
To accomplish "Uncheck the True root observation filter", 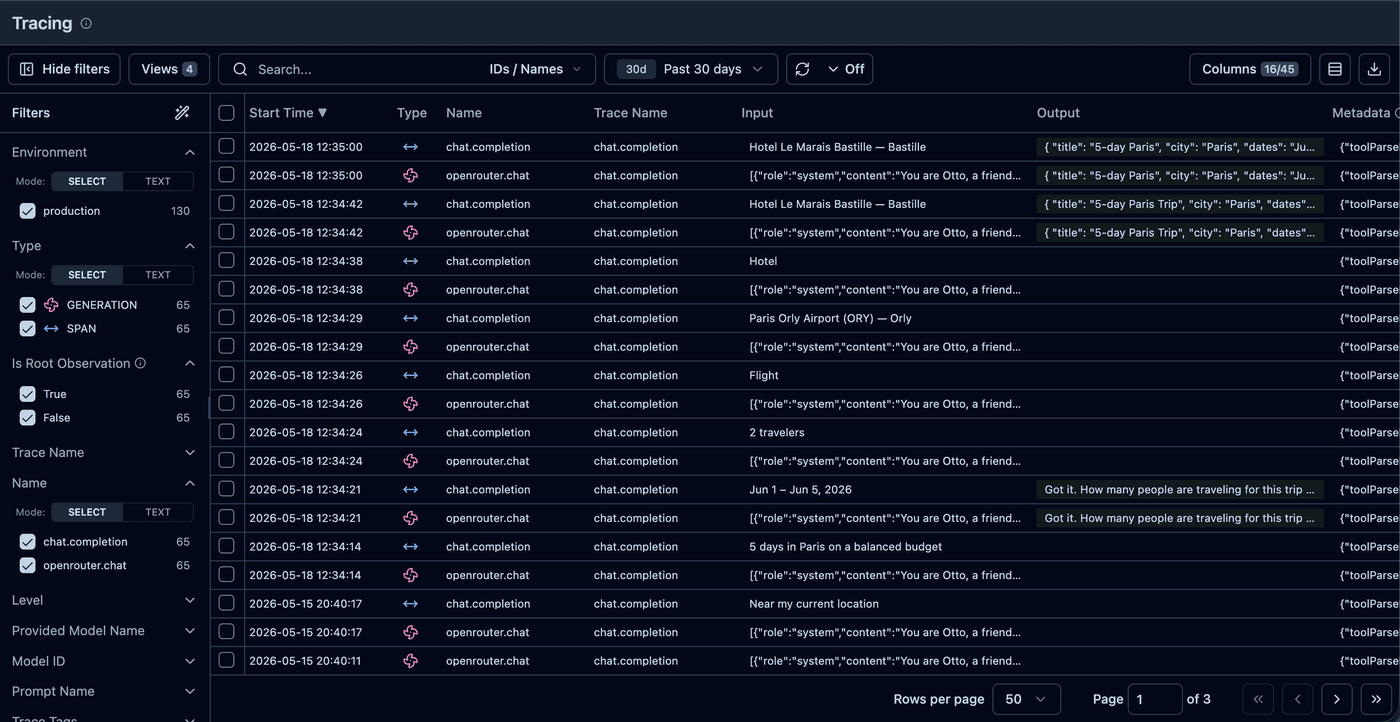I will pyautogui.click(x=27, y=394).
